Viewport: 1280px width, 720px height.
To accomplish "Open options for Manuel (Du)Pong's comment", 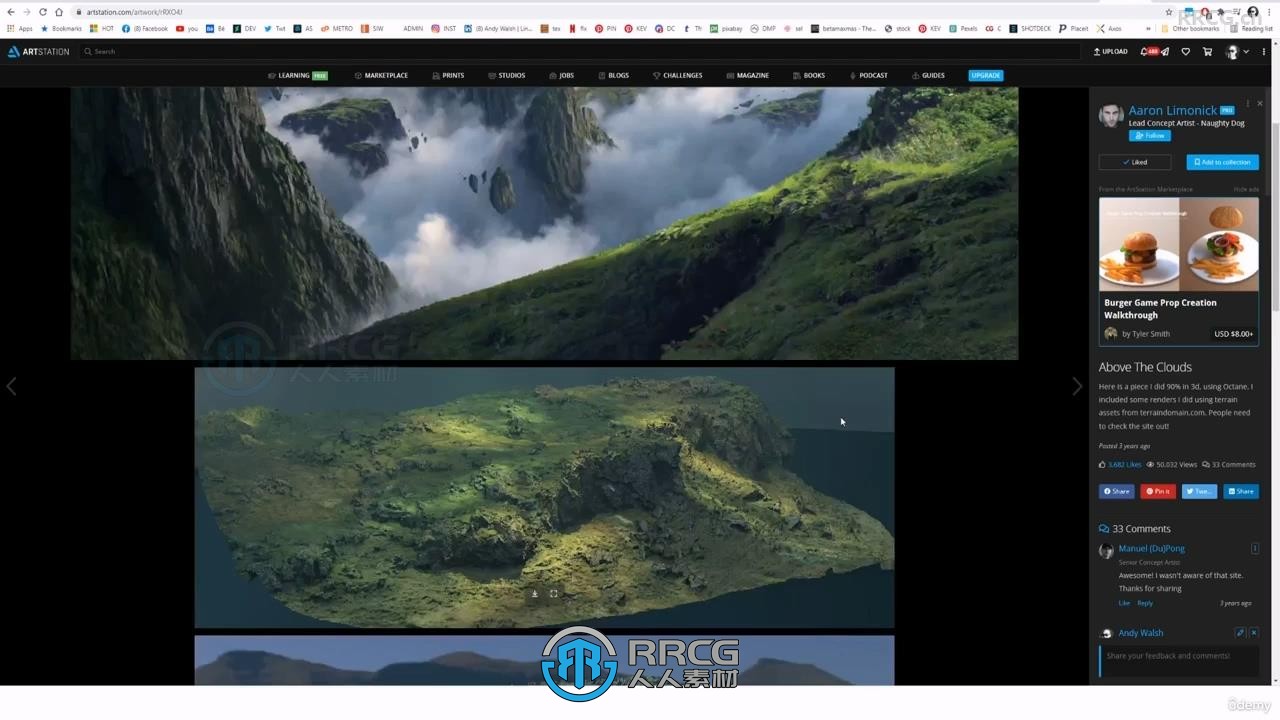I will tap(1255, 548).
